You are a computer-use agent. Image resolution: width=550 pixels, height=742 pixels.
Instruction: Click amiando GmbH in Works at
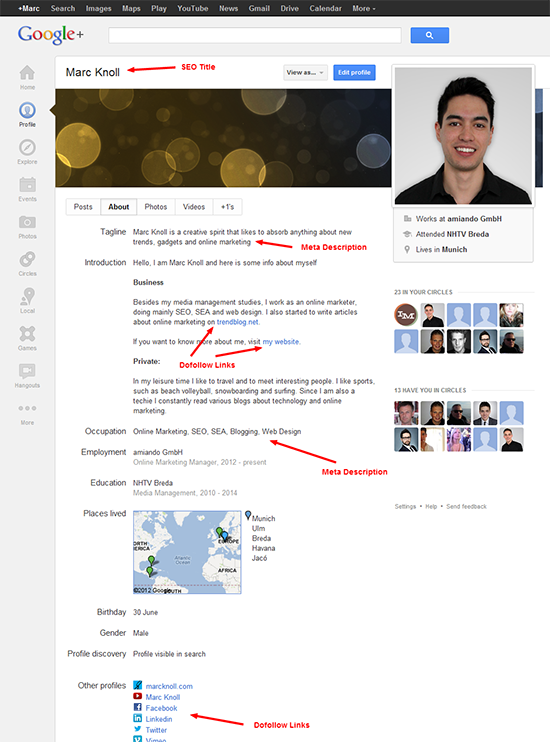474,219
